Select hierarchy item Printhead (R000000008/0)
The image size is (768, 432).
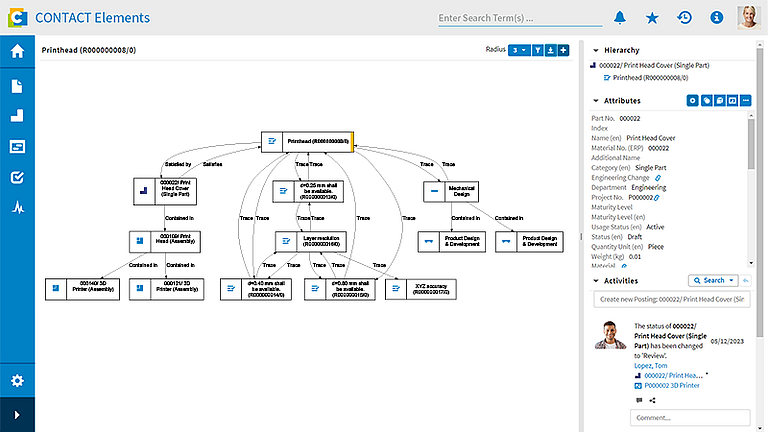click(x=650, y=77)
